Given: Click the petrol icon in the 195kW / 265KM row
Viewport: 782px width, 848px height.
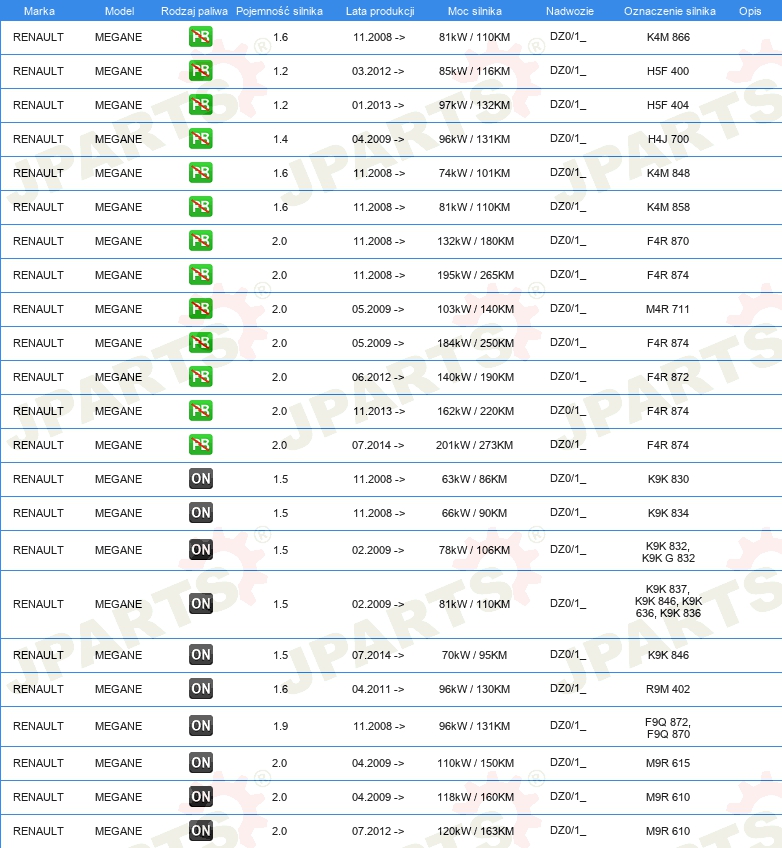Looking at the screenshot, I should [x=201, y=275].
